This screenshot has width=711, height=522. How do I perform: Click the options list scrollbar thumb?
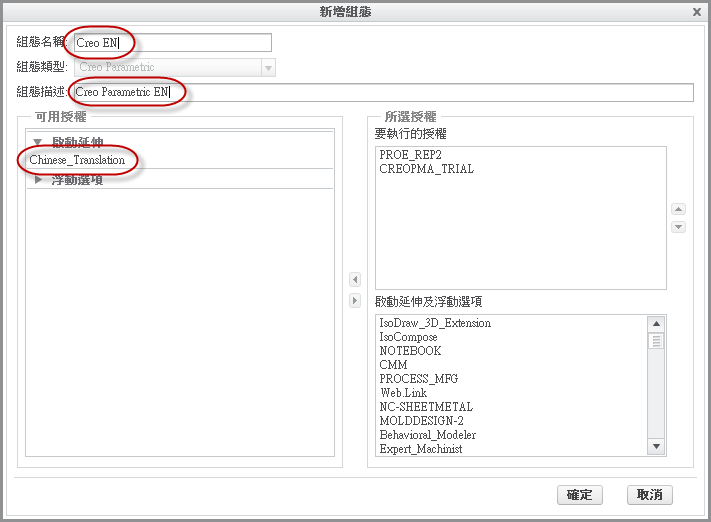656,341
